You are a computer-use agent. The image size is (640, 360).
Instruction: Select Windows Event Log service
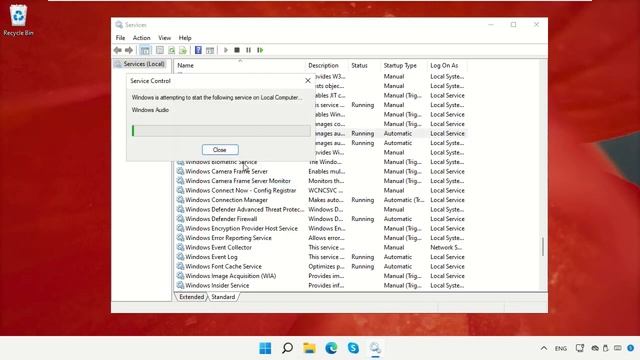click(211, 257)
